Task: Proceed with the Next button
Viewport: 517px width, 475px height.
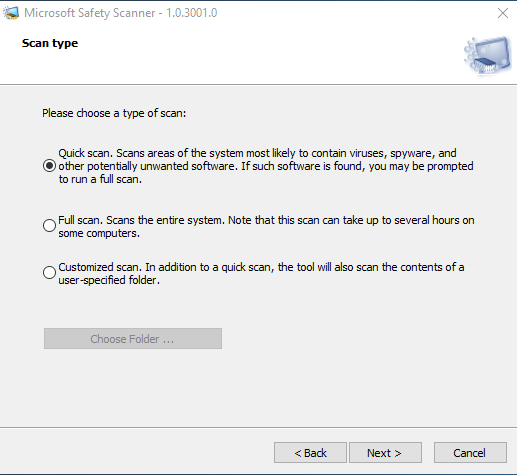Action: click(385, 453)
